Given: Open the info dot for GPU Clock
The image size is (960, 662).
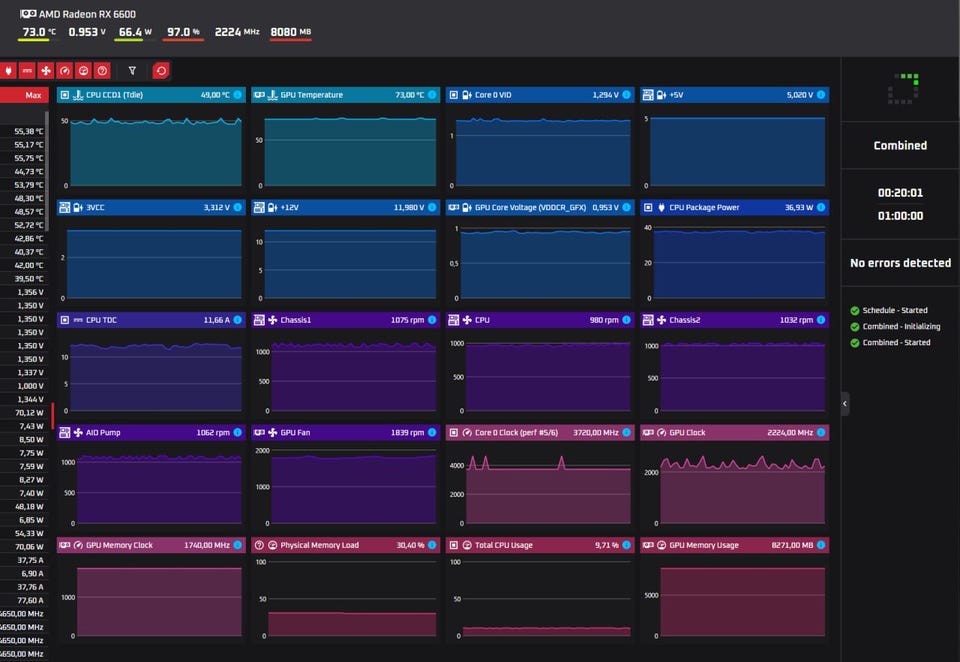Looking at the screenshot, I should [x=821, y=432].
